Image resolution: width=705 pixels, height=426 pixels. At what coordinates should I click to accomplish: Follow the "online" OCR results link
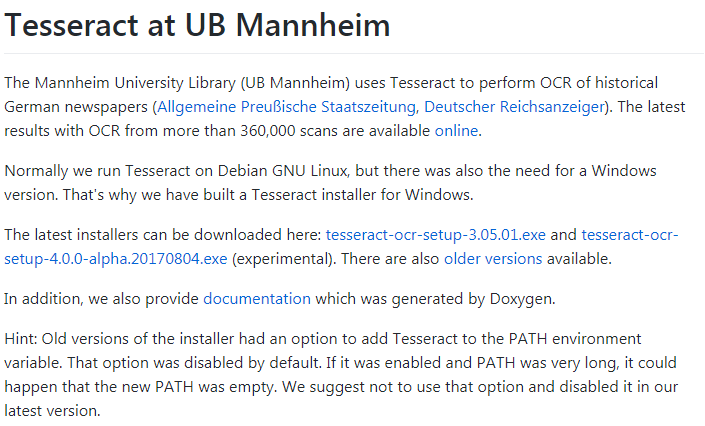pos(457,130)
